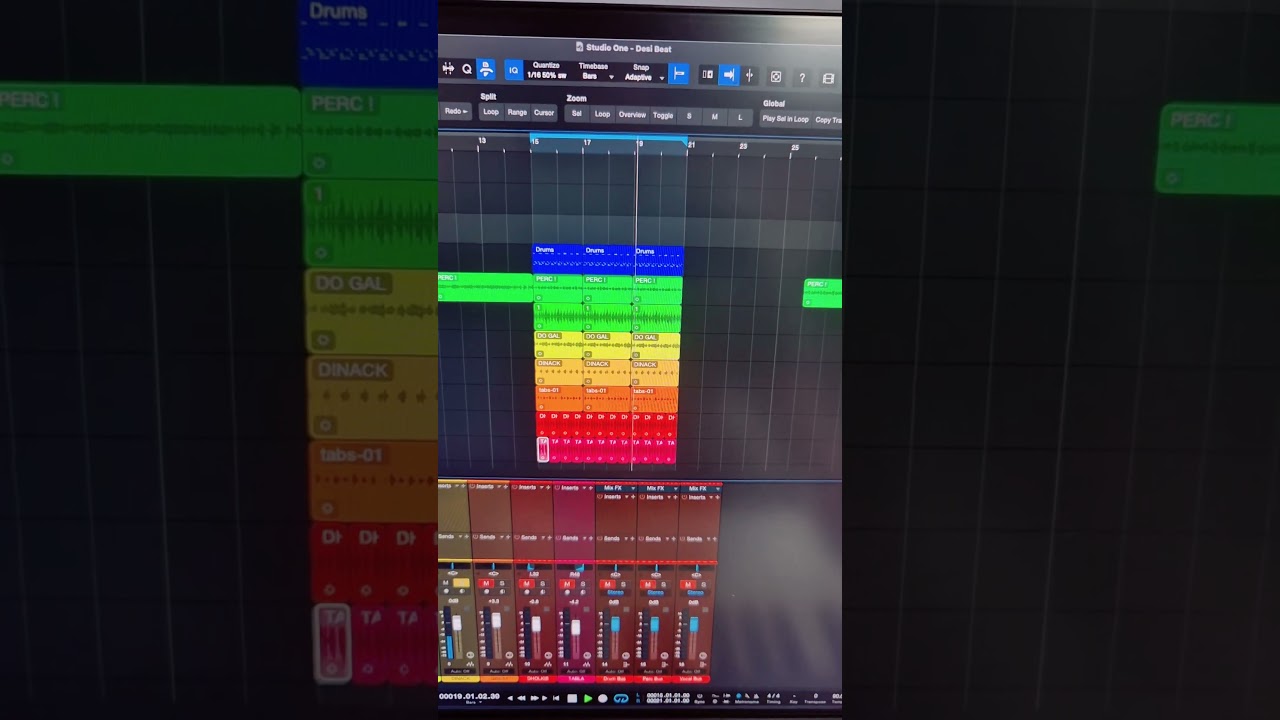Solo the Perc Bus channel

[664, 584]
